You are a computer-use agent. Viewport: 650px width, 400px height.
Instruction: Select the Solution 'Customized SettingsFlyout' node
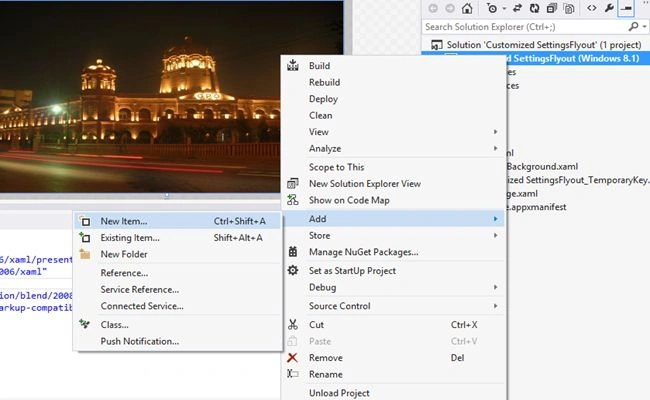coord(536,44)
